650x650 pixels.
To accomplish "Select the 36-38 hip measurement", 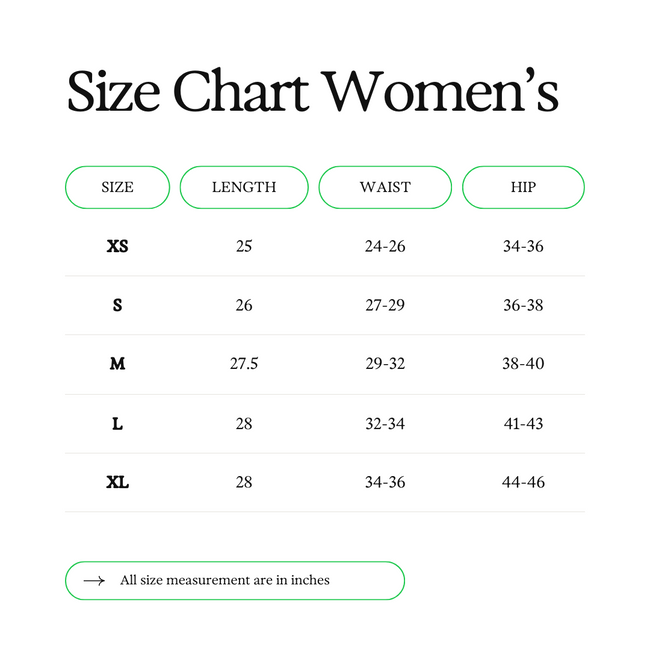I will 523,305.
